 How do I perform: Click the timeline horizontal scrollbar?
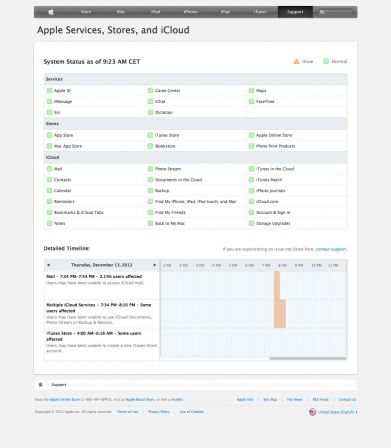tap(308, 358)
